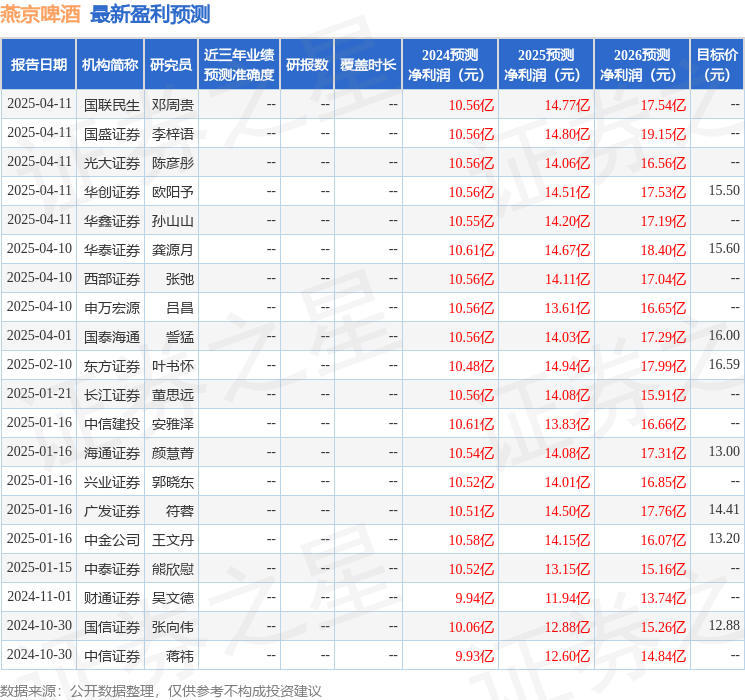This screenshot has height=700, width=745.
Task: Open the 东方证券 row institution cell
Action: point(111,366)
